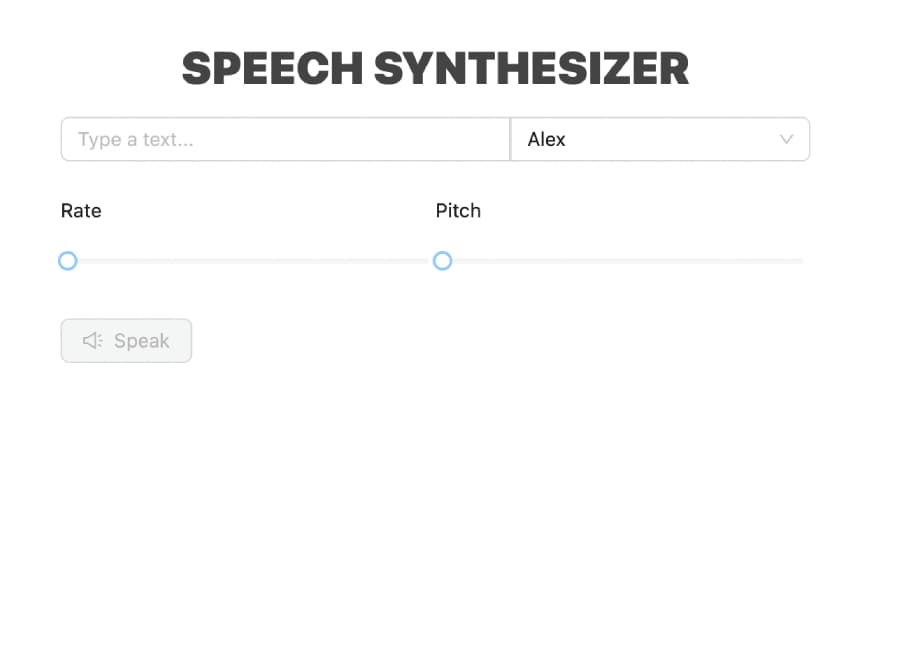Click the word SPEECH in the title

tap(273, 69)
